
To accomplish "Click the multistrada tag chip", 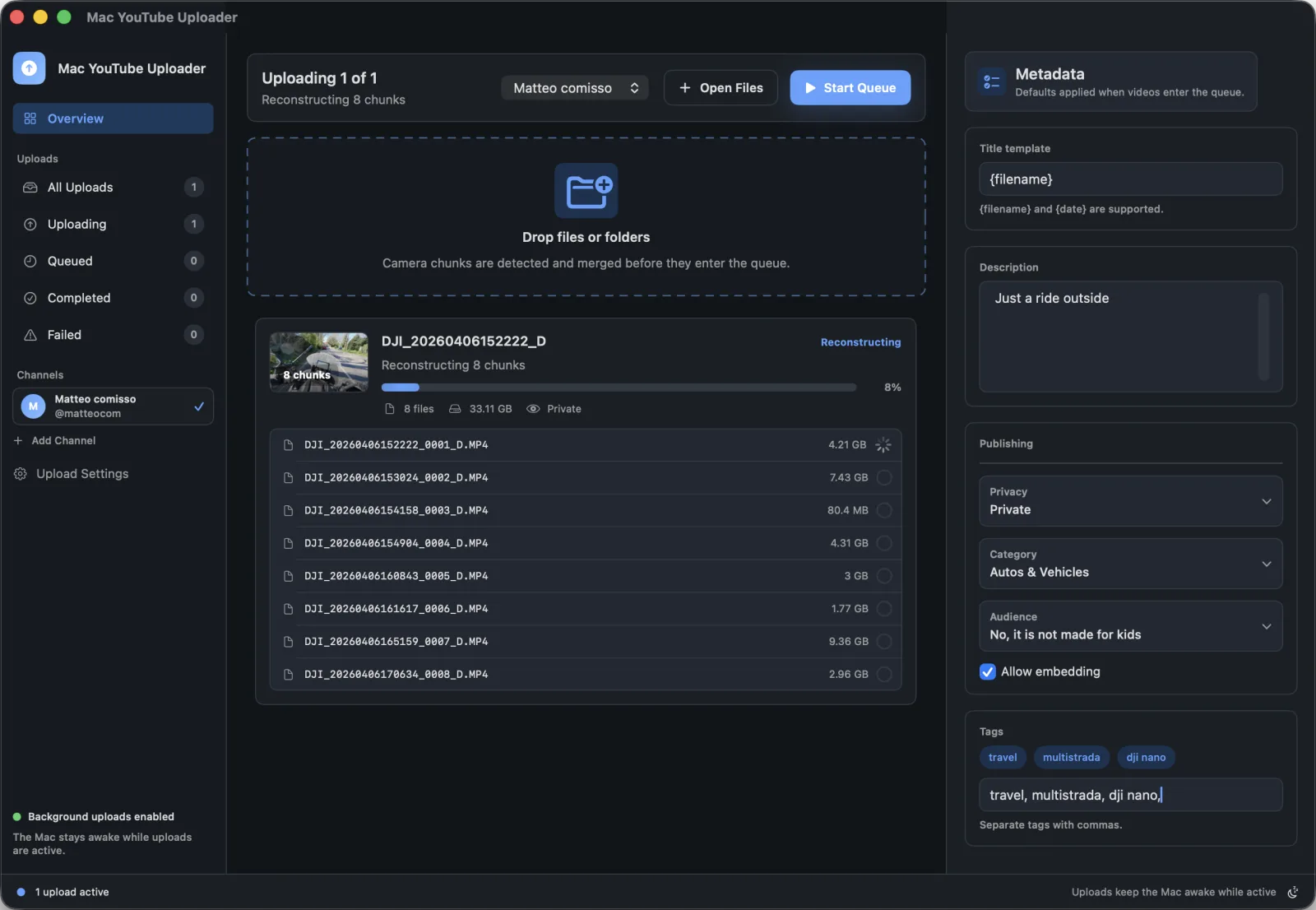I will [1071, 758].
